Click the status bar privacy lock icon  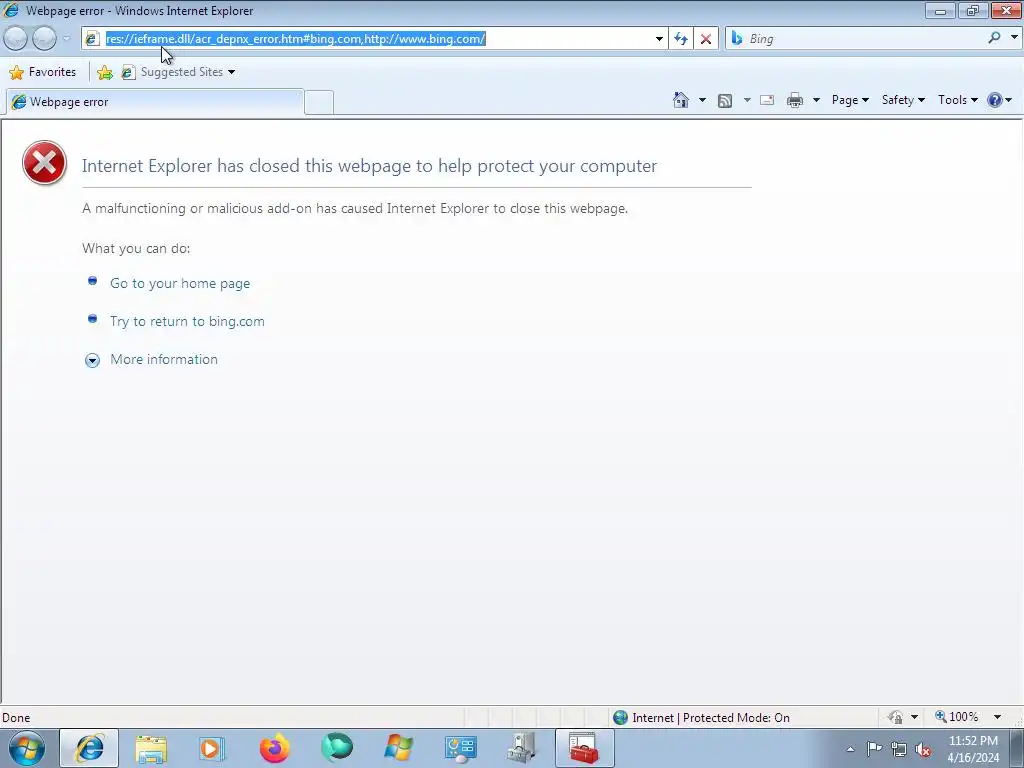click(x=895, y=717)
